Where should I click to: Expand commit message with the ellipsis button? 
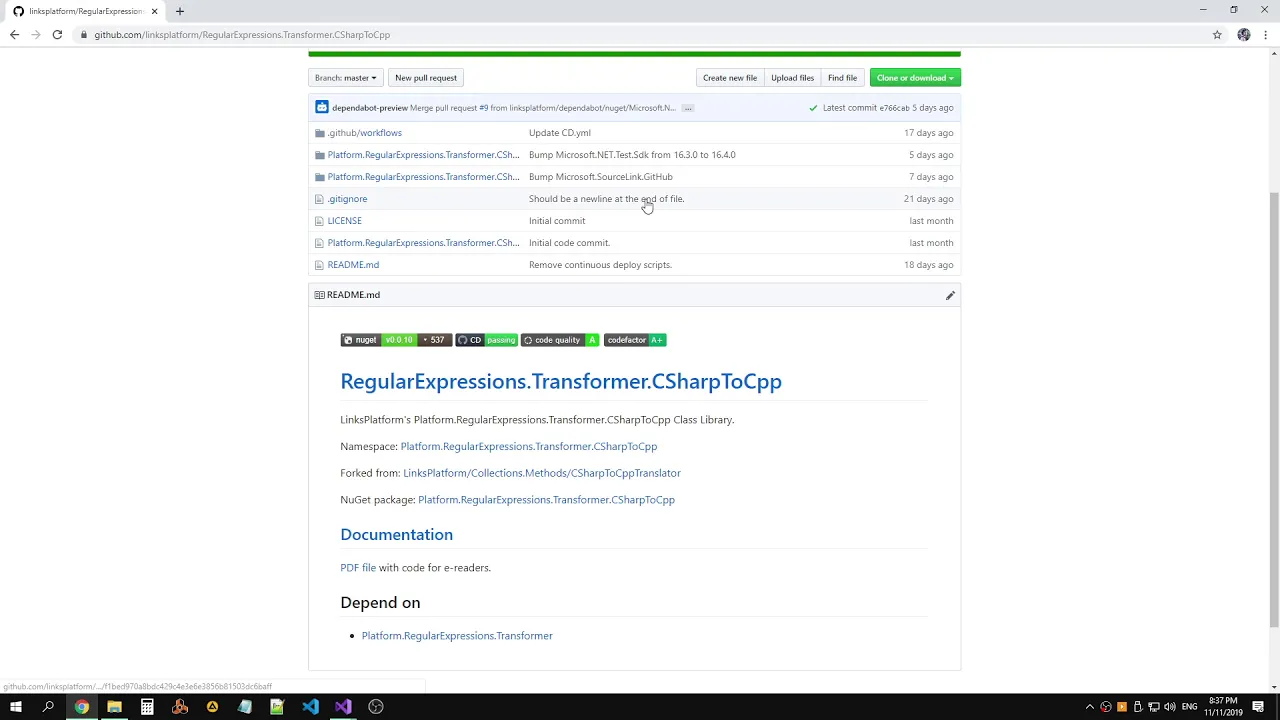click(x=688, y=108)
